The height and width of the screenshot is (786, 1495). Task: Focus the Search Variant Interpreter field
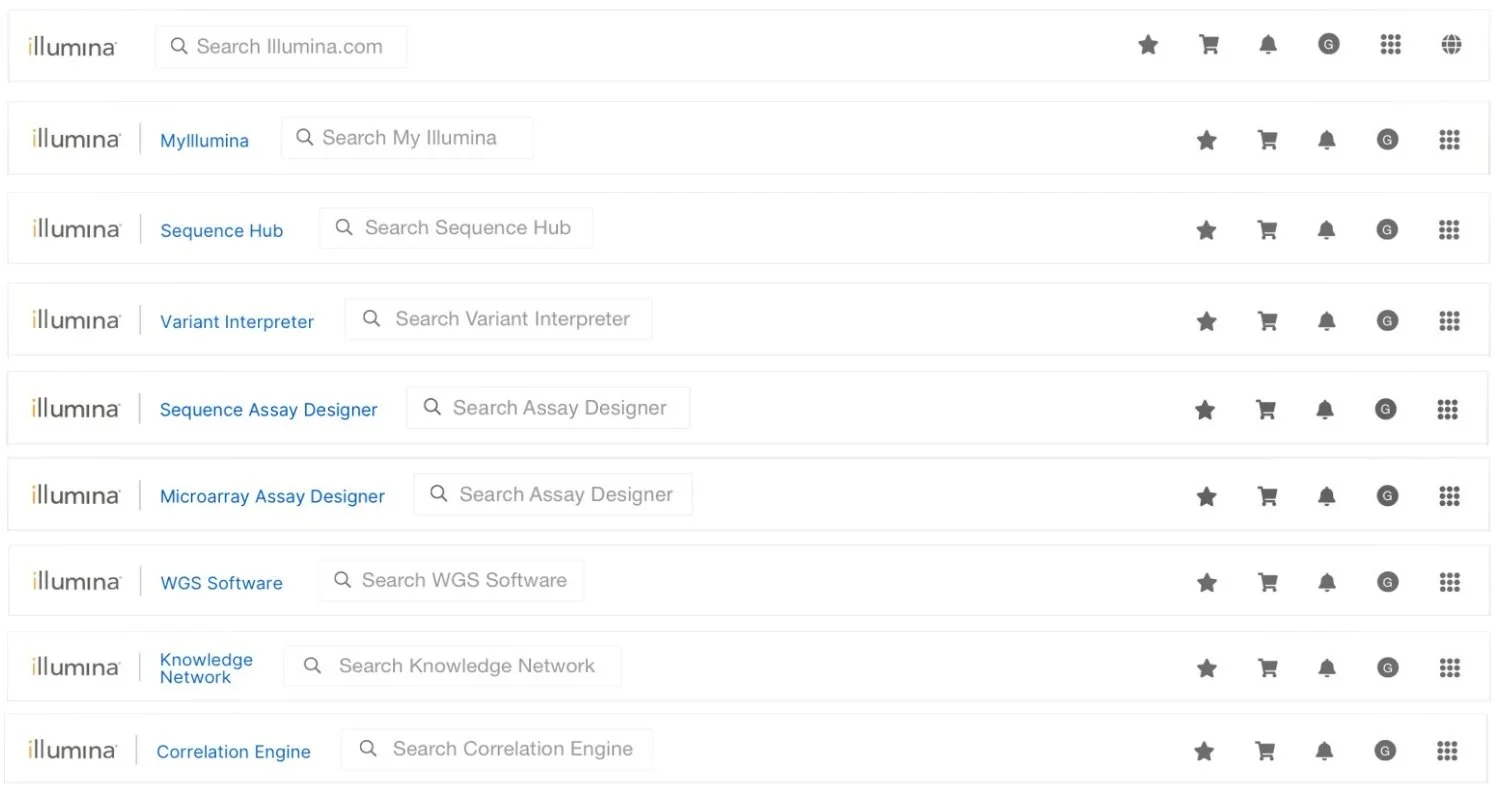click(498, 319)
